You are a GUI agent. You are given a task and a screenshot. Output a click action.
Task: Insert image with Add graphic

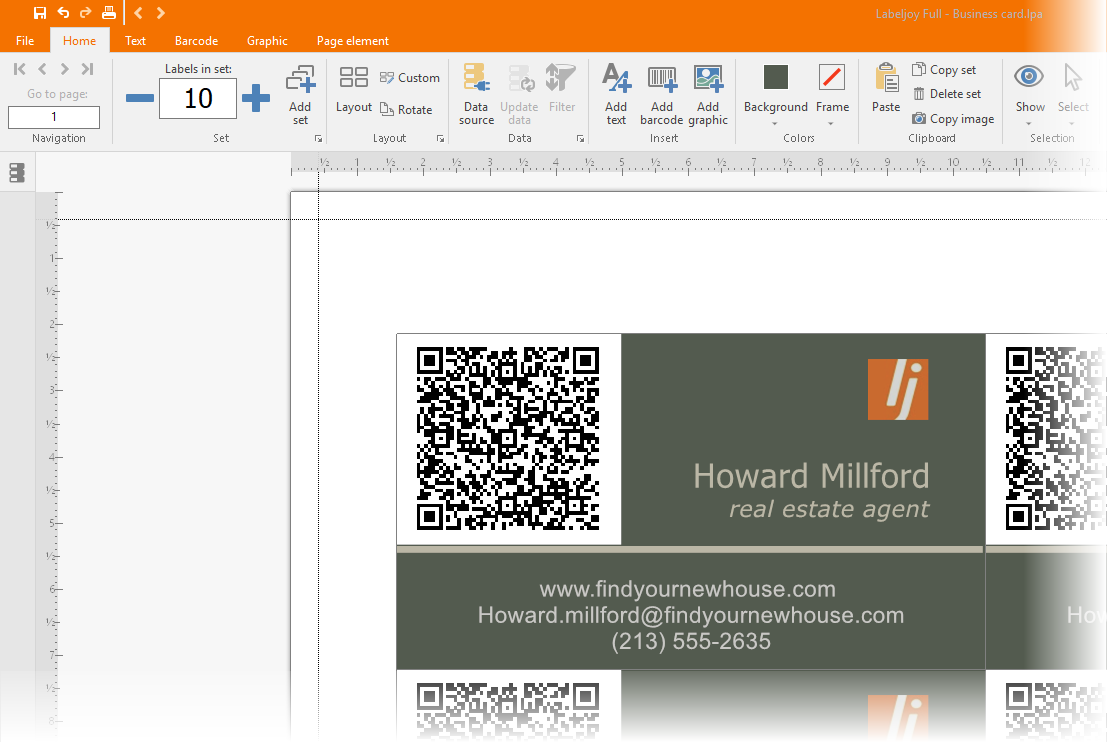point(708,95)
